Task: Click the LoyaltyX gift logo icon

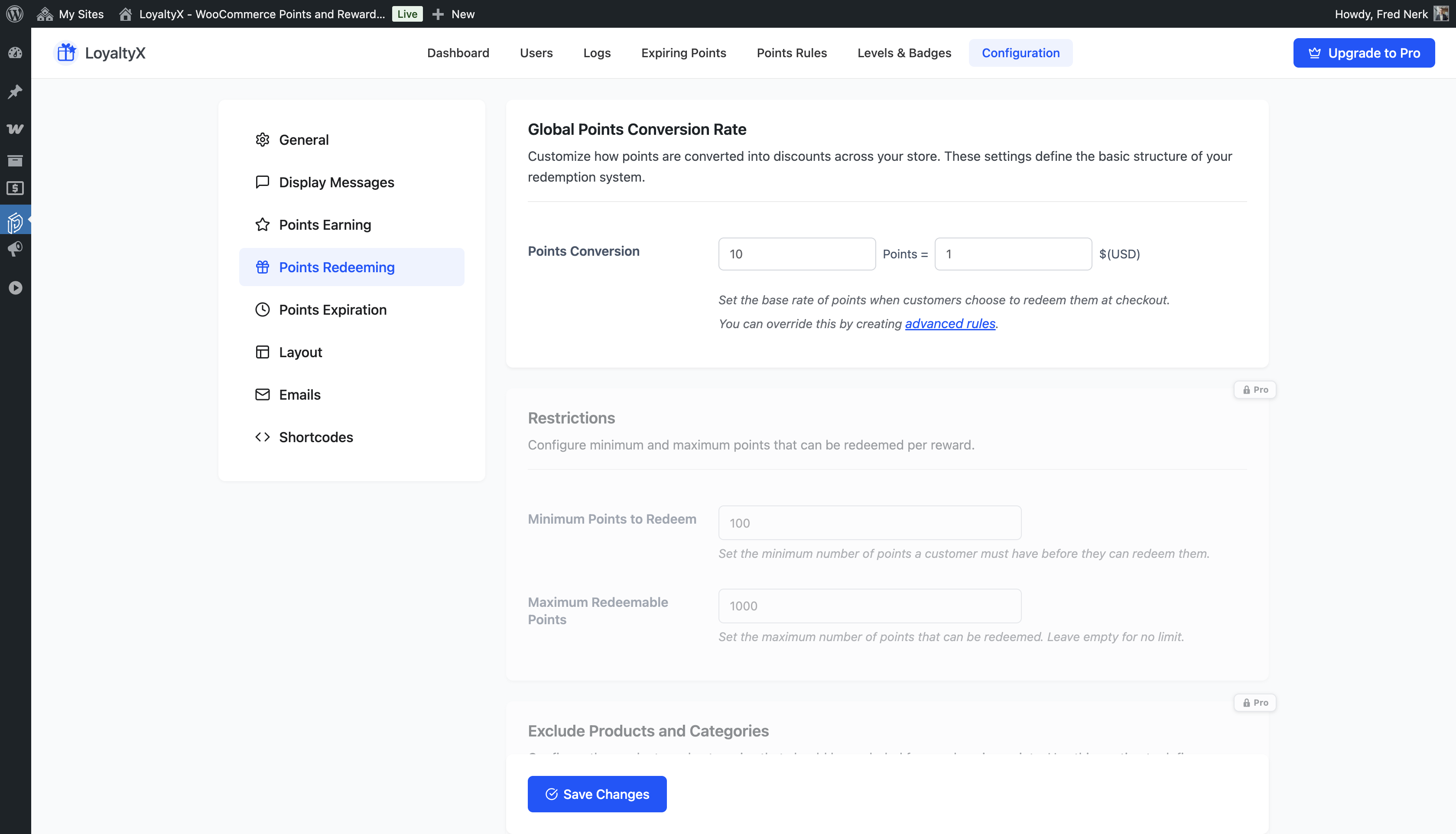Action: click(x=66, y=53)
